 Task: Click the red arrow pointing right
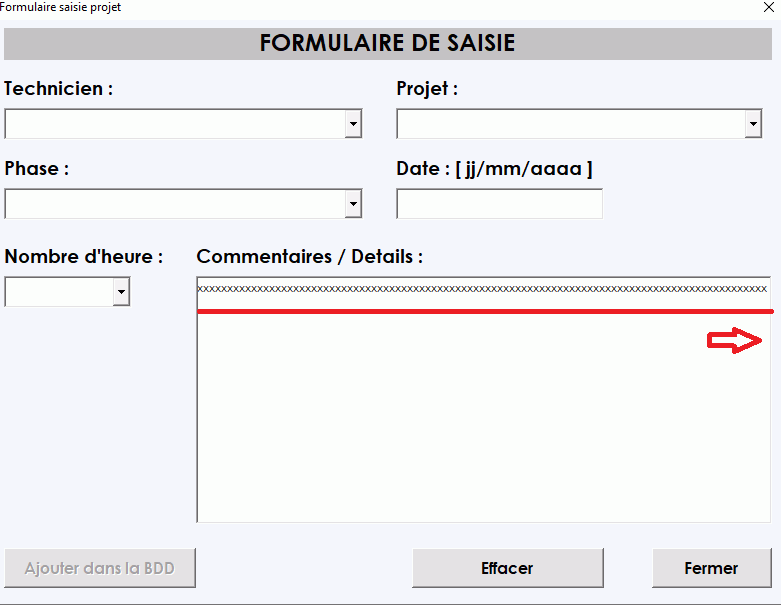(735, 341)
